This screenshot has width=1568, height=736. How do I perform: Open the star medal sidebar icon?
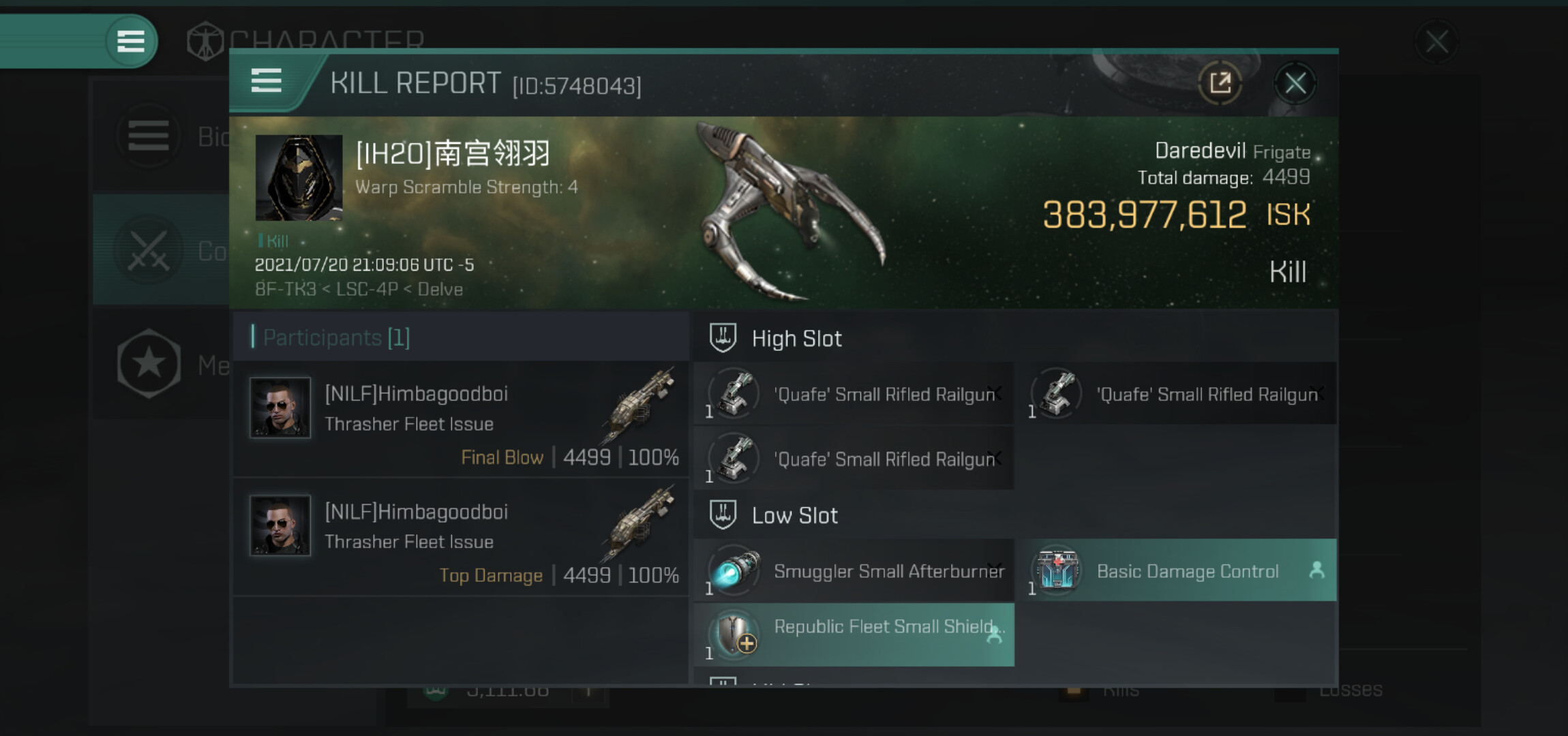(148, 364)
